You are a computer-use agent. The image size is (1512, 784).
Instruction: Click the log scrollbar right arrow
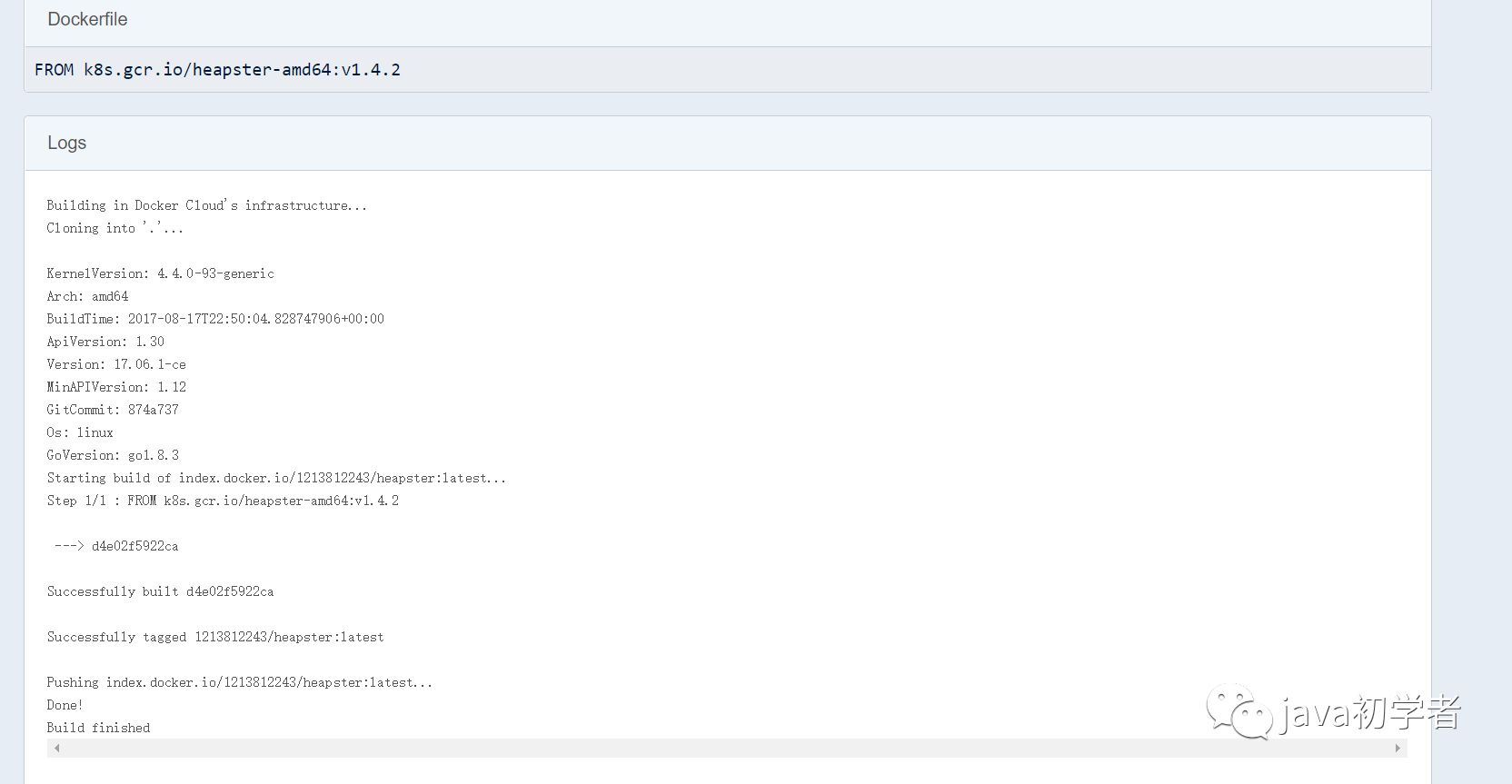1398,749
